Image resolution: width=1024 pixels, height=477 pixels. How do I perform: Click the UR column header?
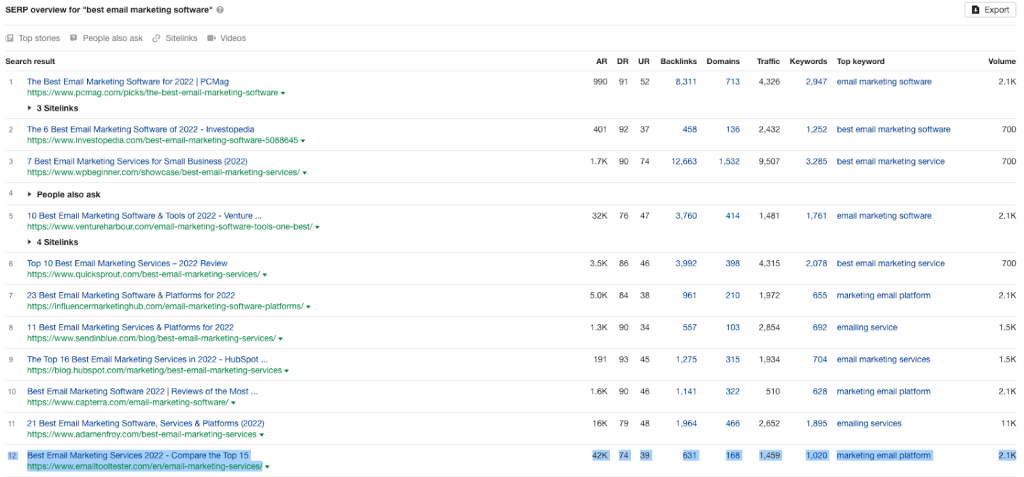(x=644, y=61)
